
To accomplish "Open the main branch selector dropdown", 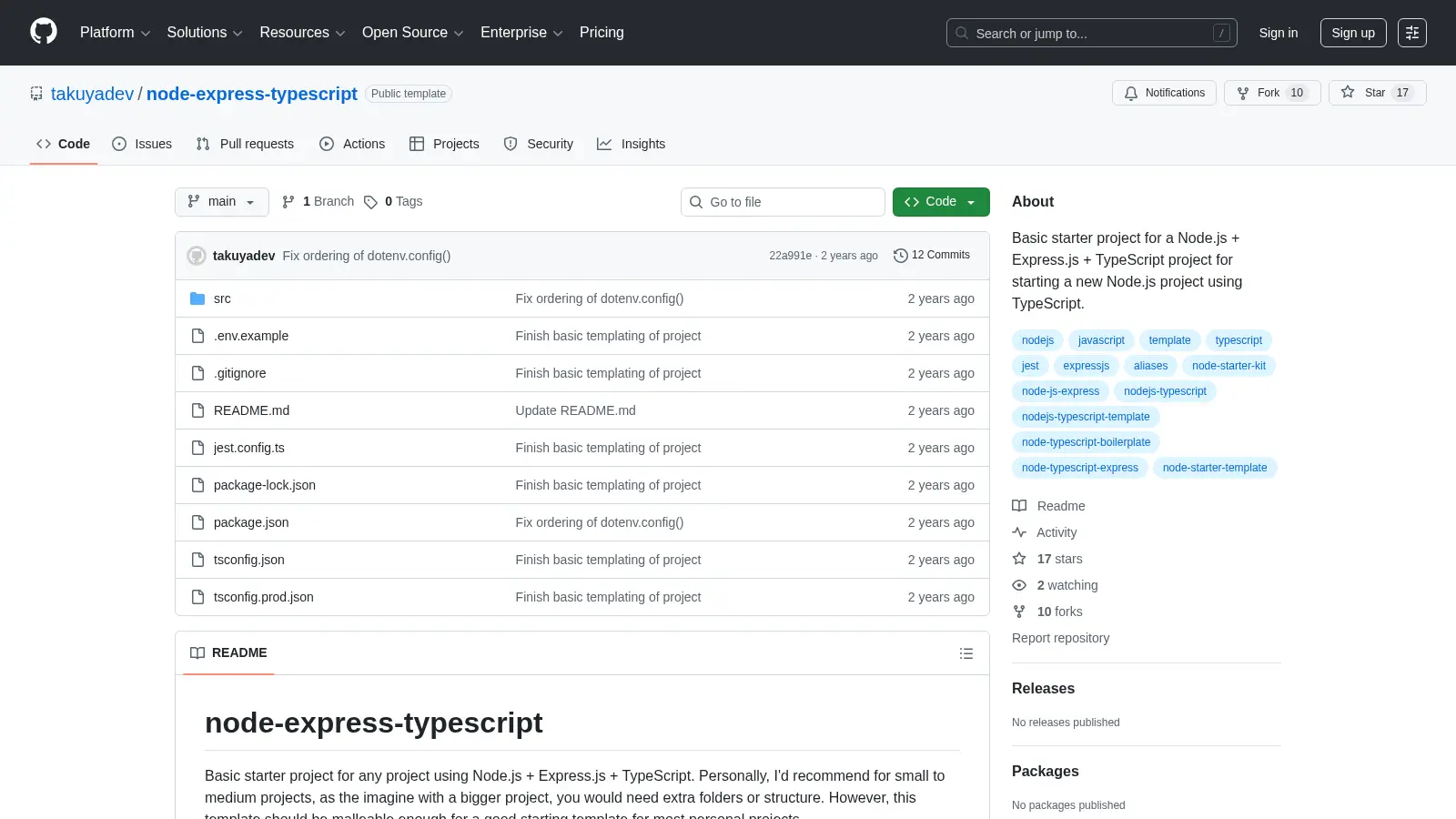I will pos(222,202).
